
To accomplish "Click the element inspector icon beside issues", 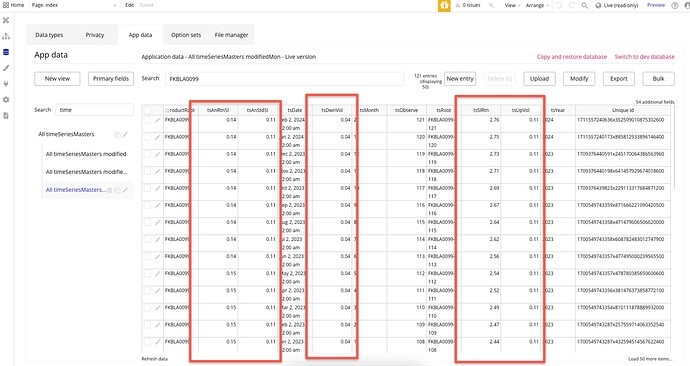I will point(491,5).
